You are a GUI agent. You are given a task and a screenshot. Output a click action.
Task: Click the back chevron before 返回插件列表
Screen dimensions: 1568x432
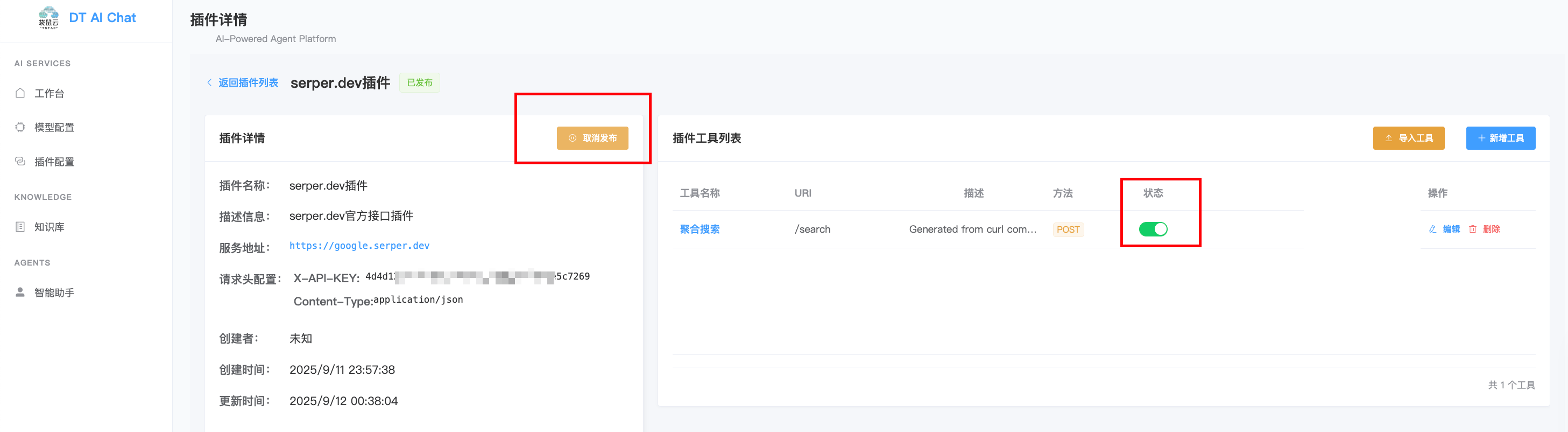click(209, 82)
